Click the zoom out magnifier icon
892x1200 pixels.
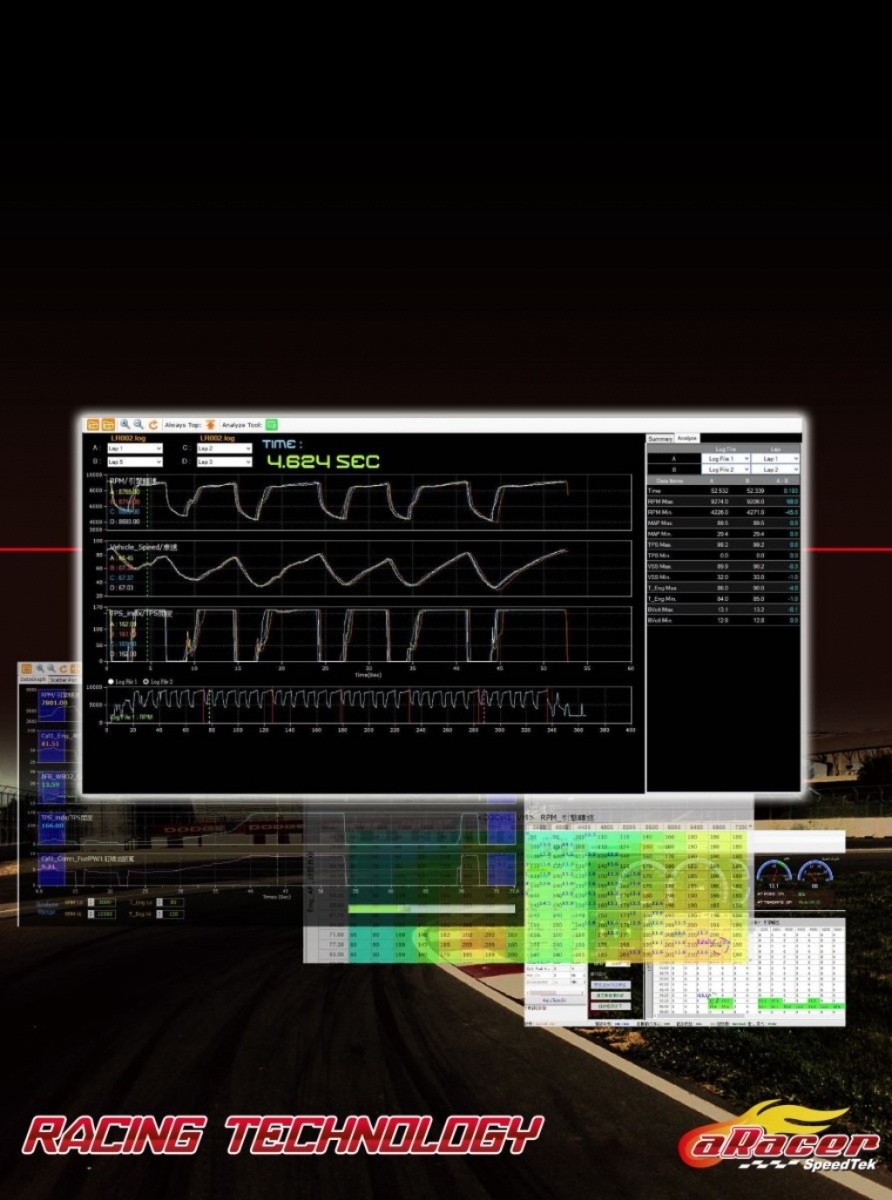tap(139, 425)
